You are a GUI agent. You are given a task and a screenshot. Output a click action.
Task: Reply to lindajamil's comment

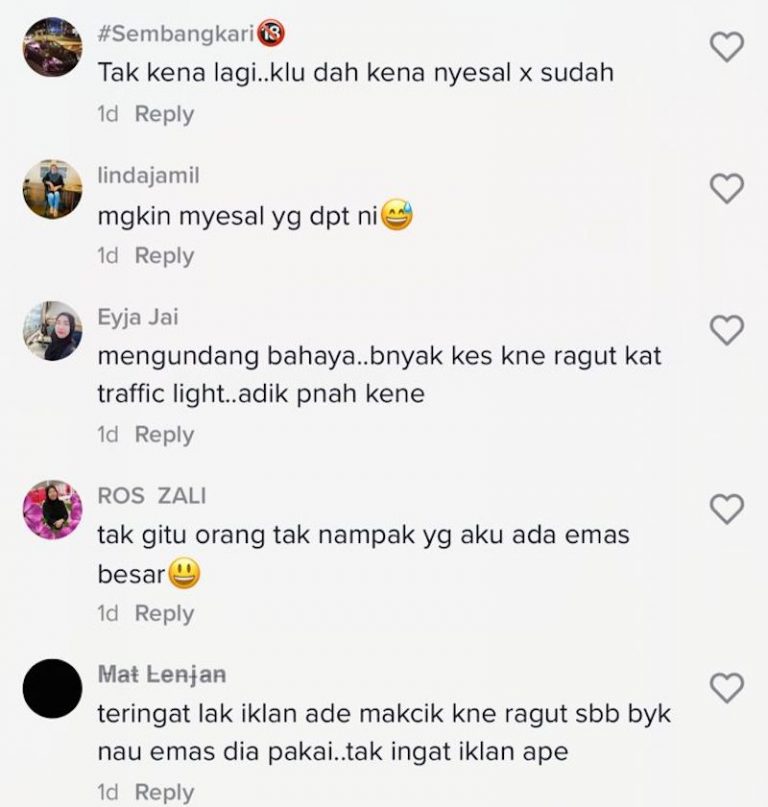(x=164, y=255)
